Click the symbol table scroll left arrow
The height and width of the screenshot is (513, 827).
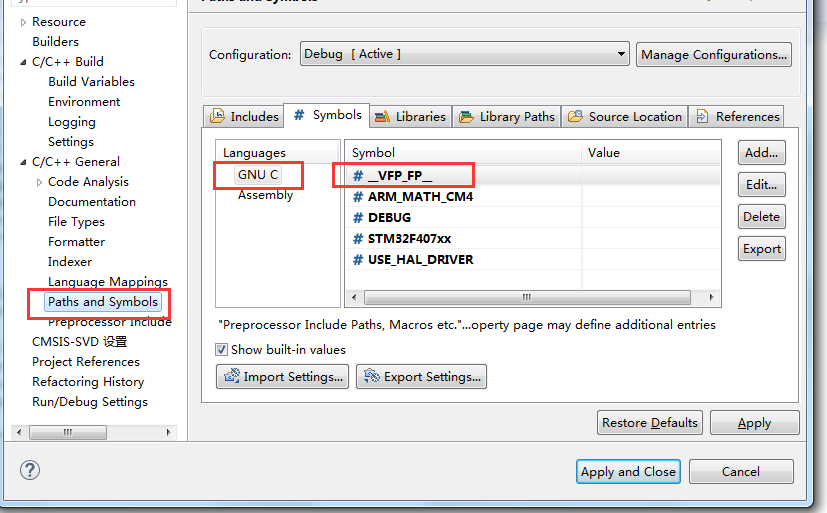coord(354,297)
